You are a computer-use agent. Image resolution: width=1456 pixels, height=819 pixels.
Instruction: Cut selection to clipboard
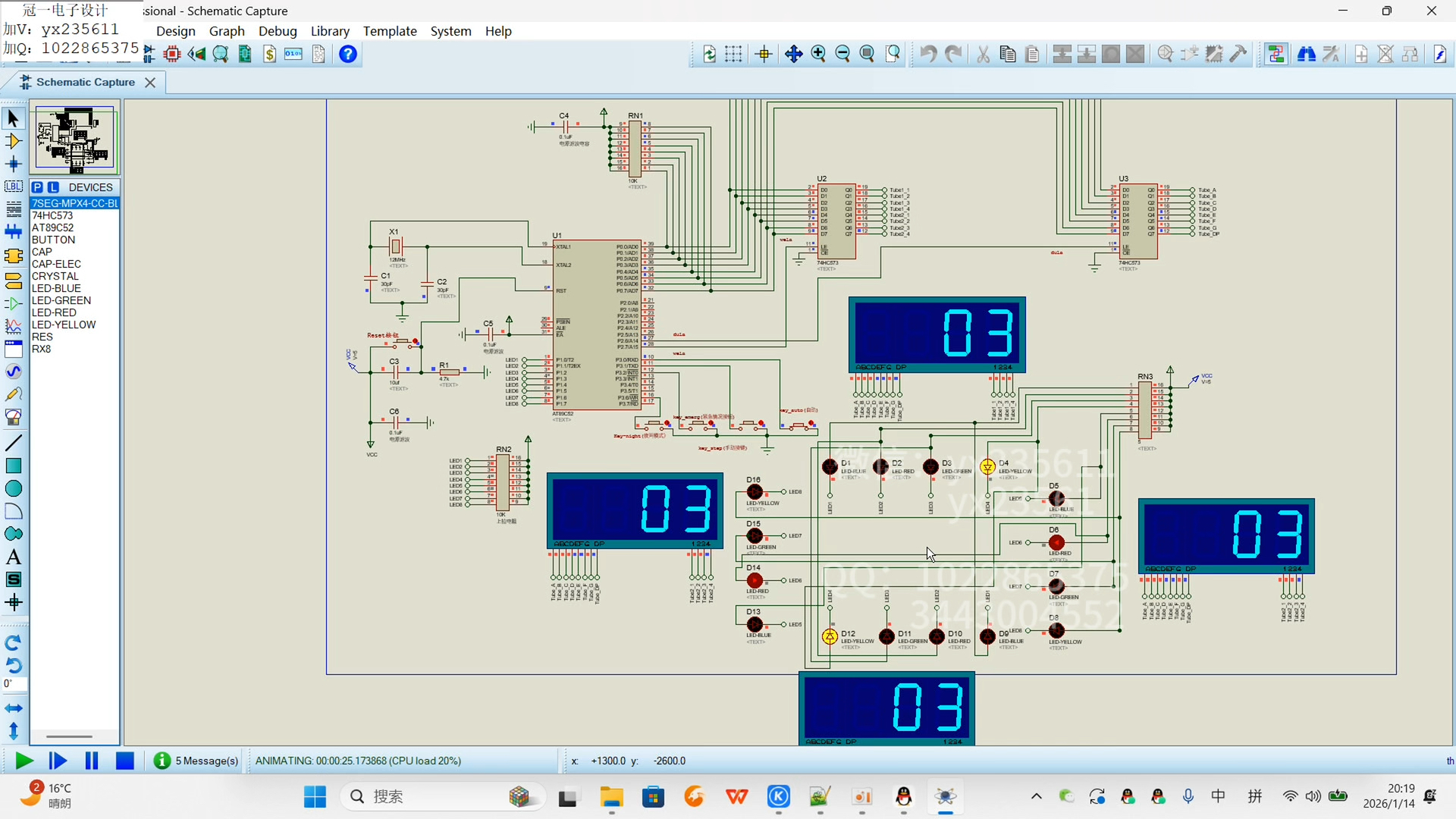pos(983,54)
